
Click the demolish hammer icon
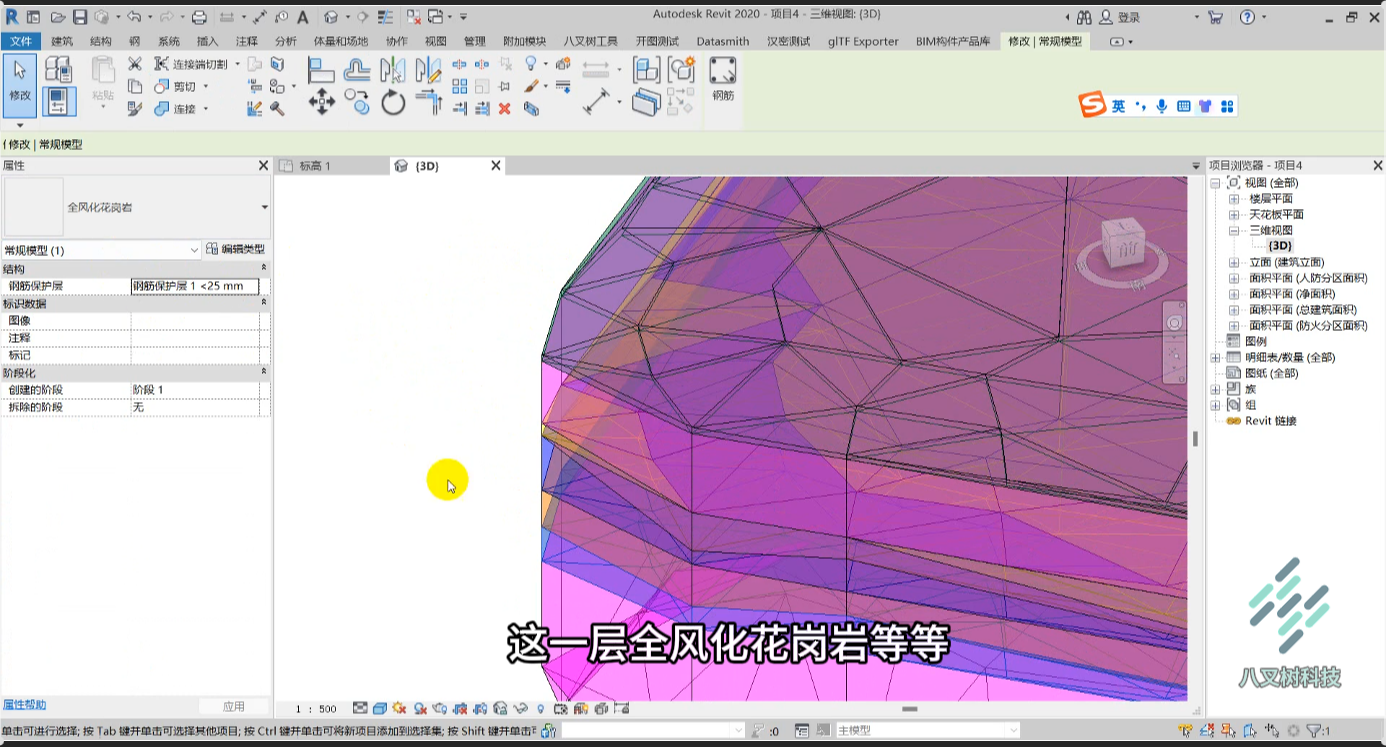277,109
